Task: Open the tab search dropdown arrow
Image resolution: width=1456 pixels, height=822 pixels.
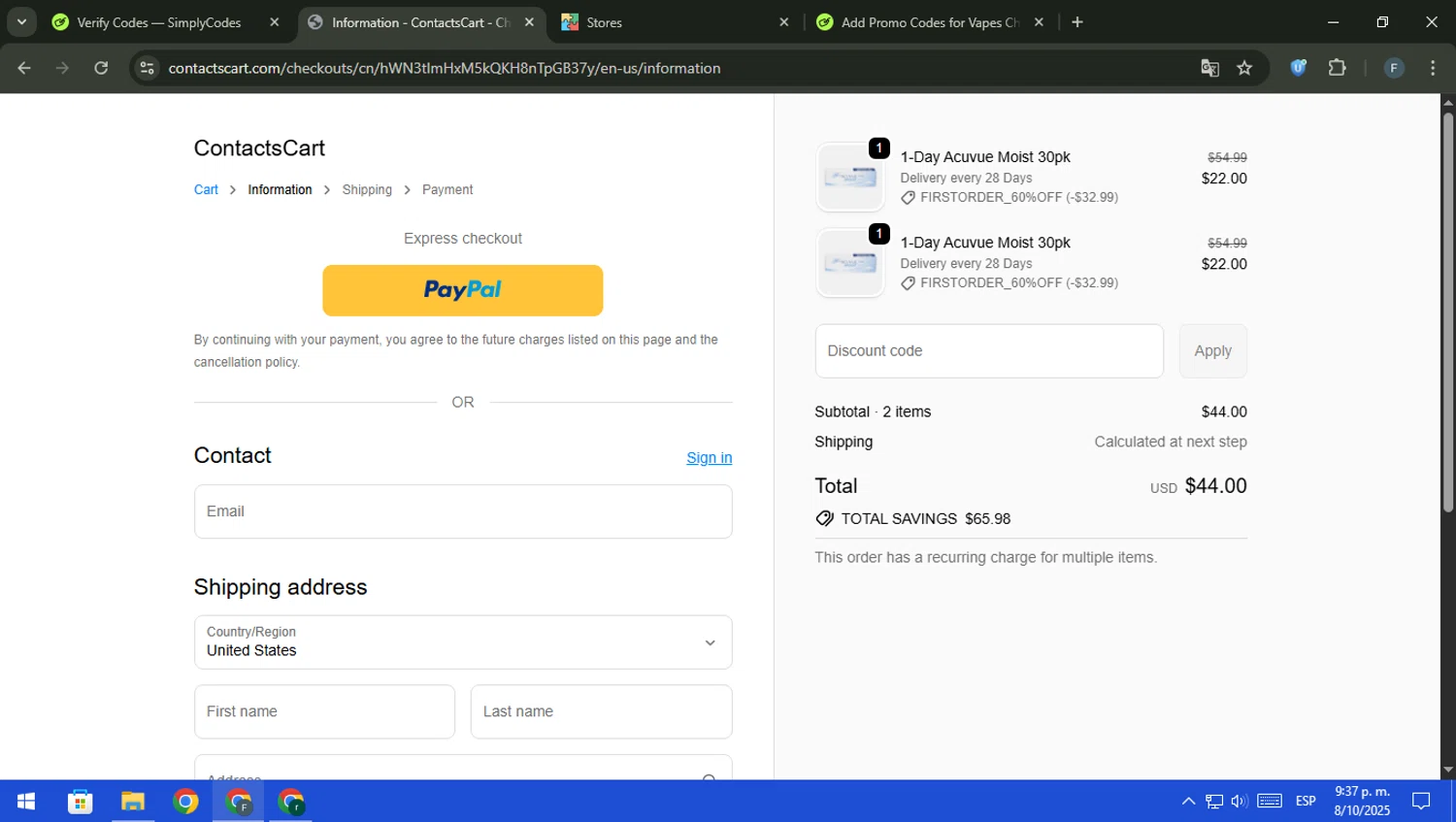Action: [21, 21]
